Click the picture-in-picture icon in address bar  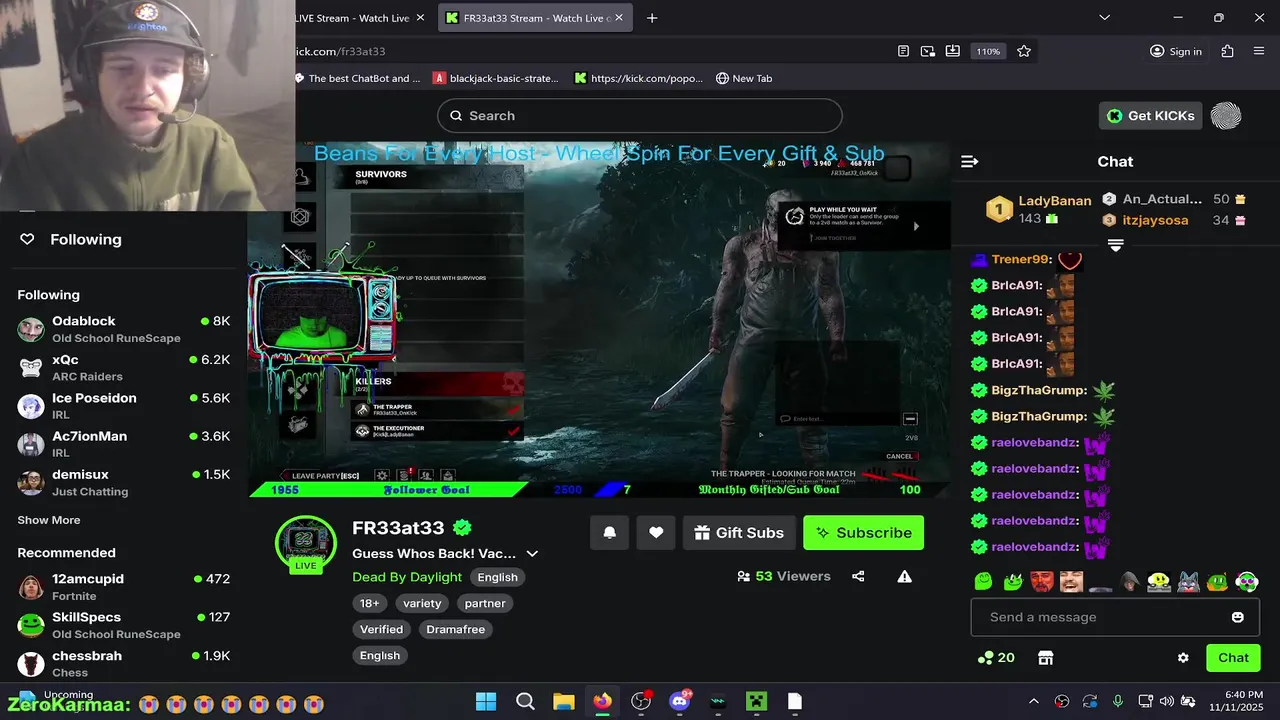pyautogui.click(x=928, y=51)
